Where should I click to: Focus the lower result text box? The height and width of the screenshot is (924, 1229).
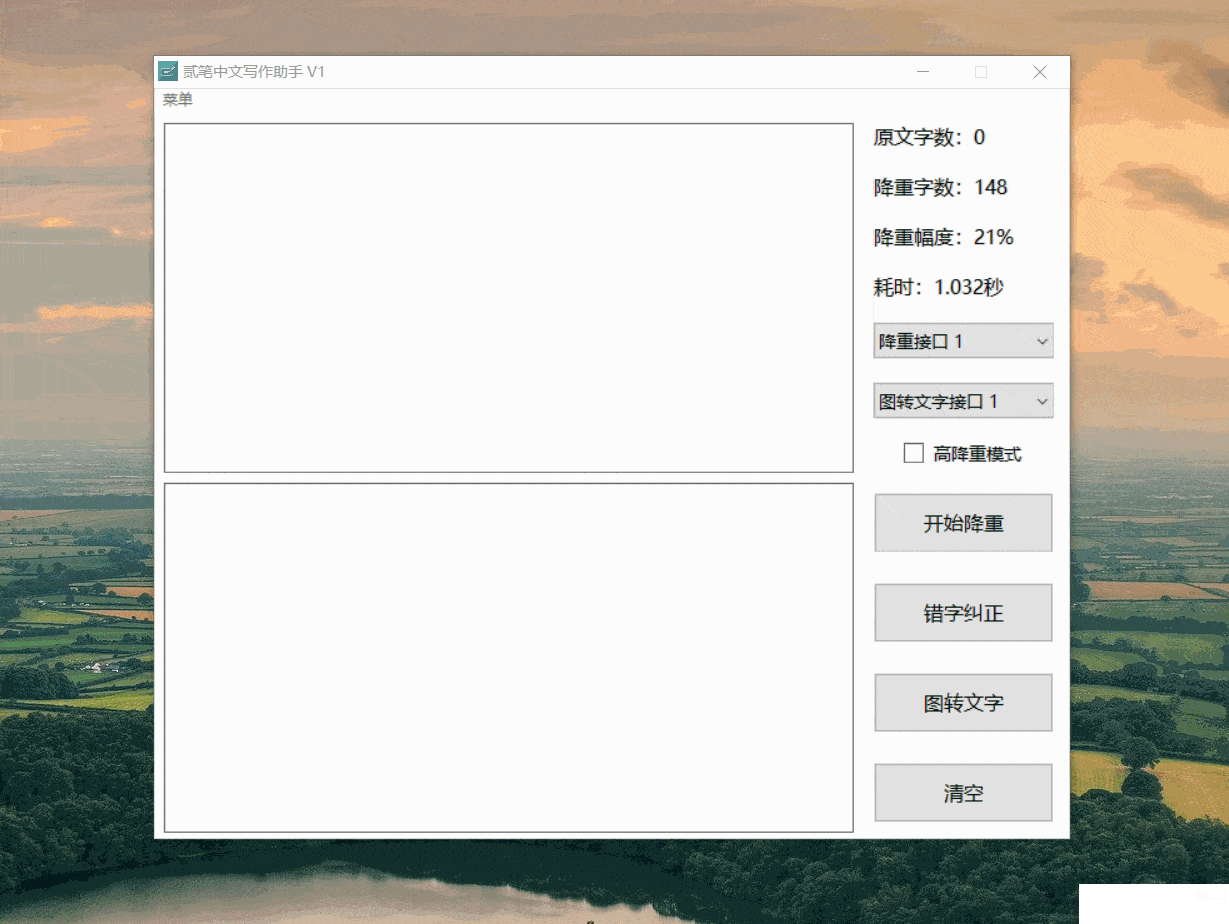509,658
